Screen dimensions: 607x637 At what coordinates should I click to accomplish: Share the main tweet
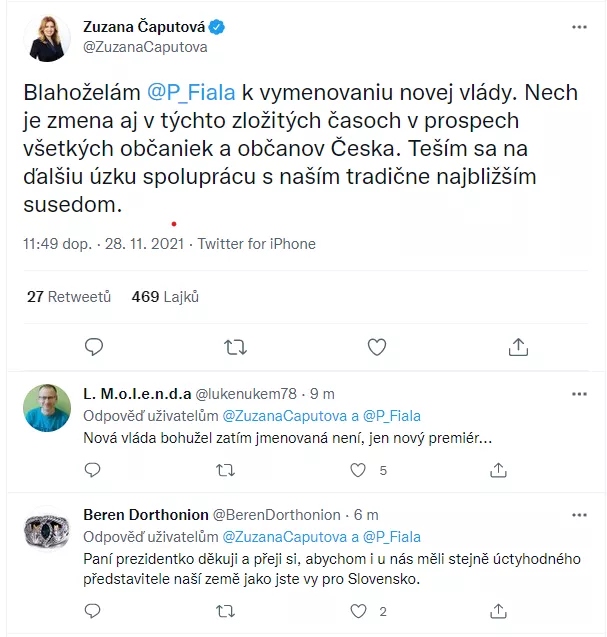518,347
